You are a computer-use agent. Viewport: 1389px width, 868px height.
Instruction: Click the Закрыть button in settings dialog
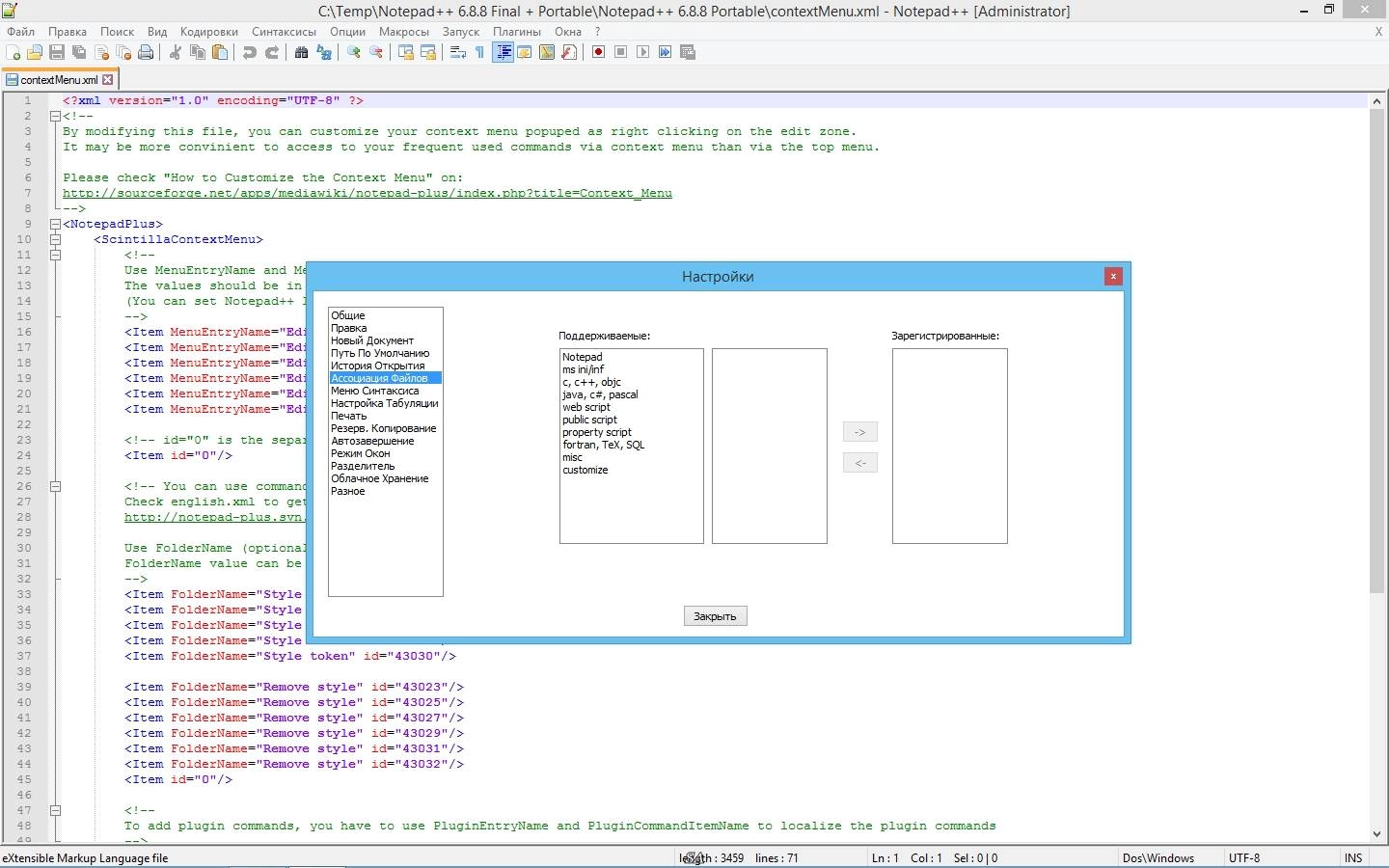coord(715,615)
